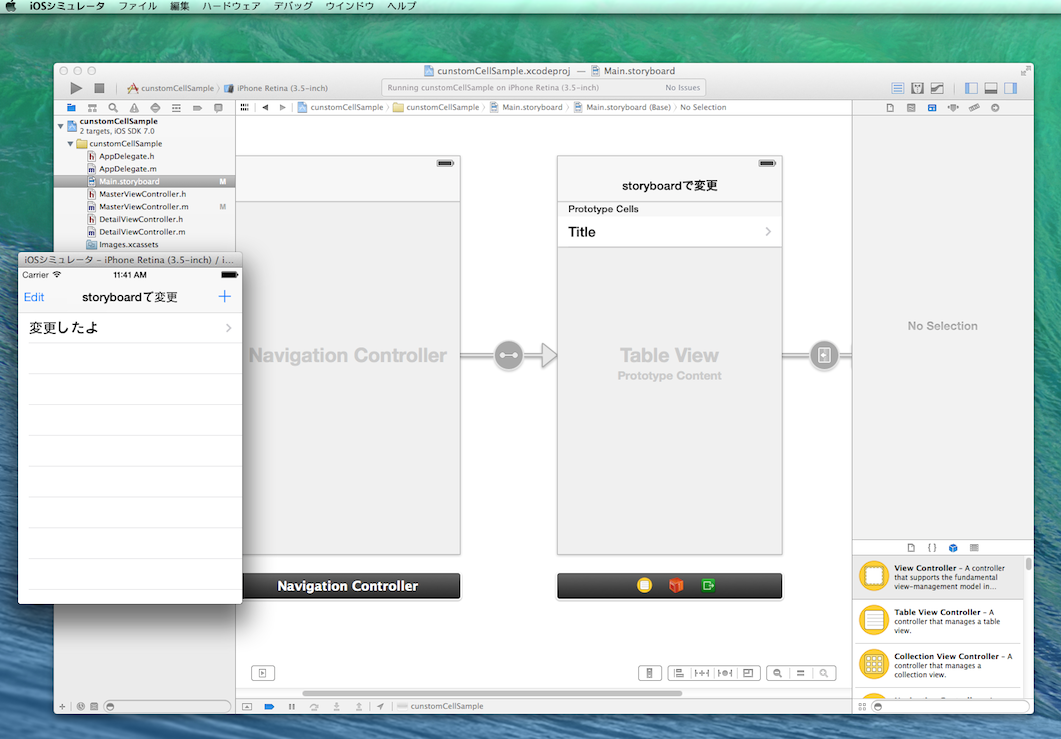Show the Connections inspector
Screen dimensions: 1061x739
[995, 108]
